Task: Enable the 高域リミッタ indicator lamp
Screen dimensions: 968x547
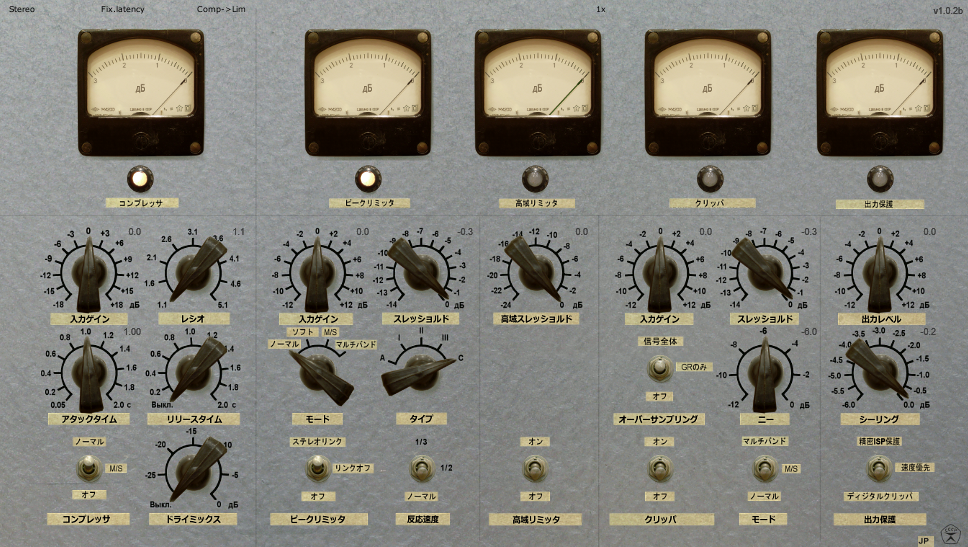Action: tap(535, 179)
